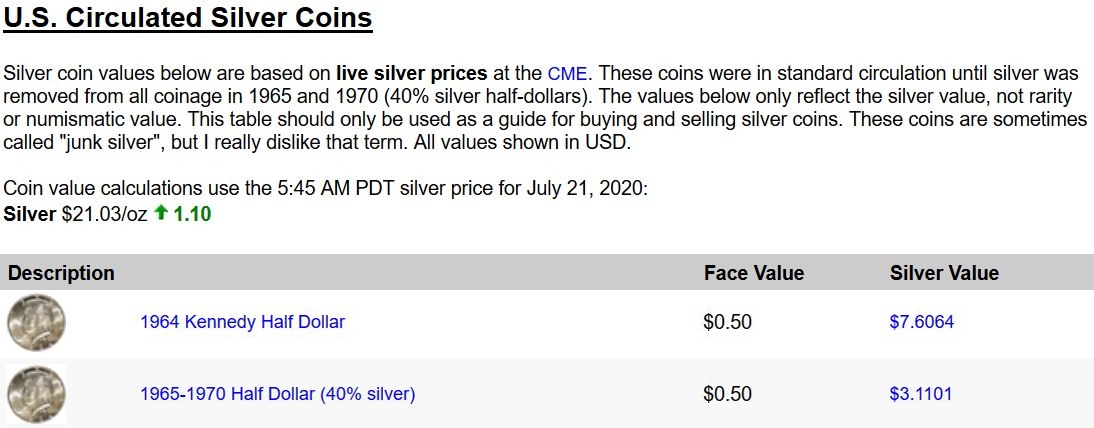Click the bold Silver label before the price
This screenshot has width=1094, height=428.
[29, 214]
